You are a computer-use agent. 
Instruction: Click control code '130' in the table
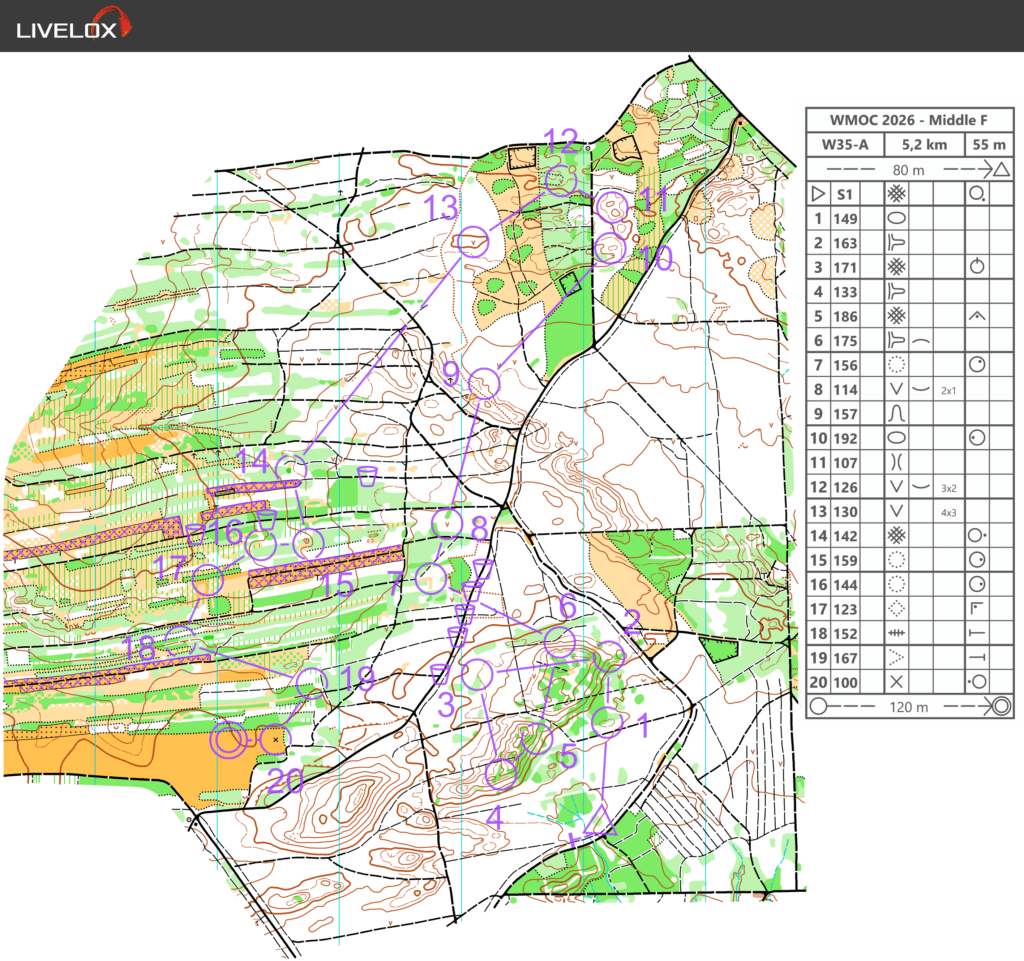845,512
